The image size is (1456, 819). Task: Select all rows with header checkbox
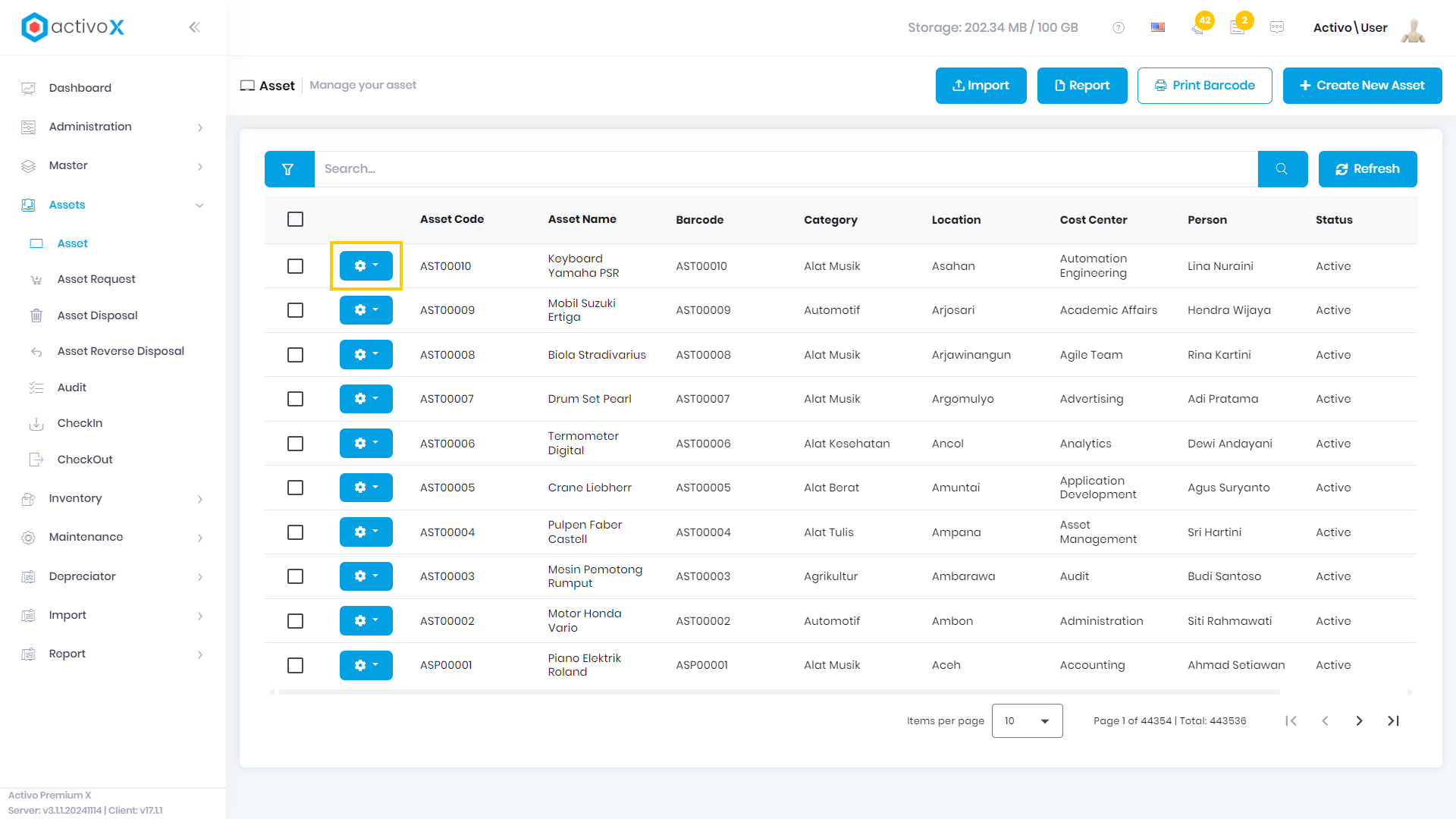[x=296, y=219]
